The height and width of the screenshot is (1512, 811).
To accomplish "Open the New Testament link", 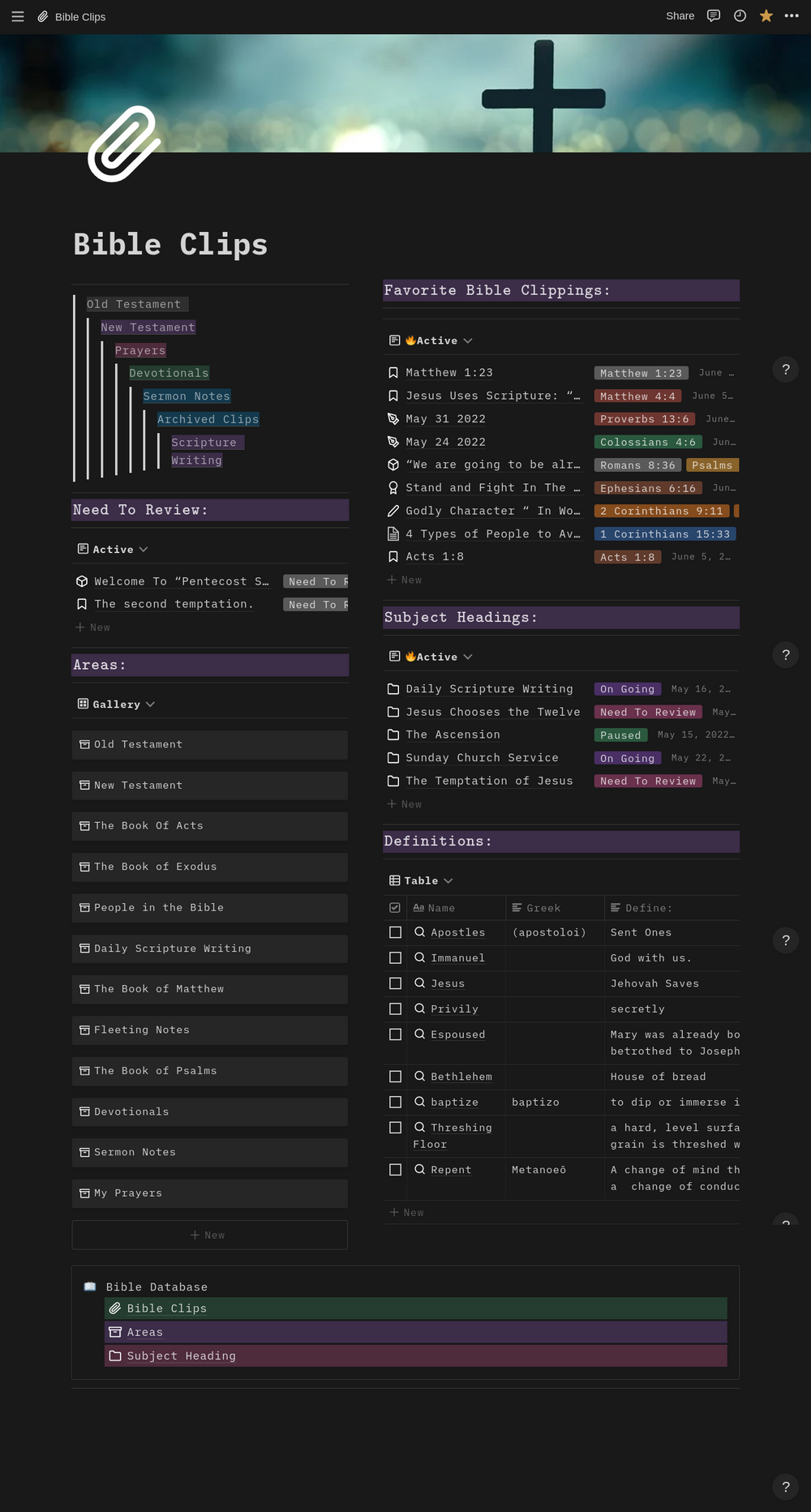I will 148,328.
